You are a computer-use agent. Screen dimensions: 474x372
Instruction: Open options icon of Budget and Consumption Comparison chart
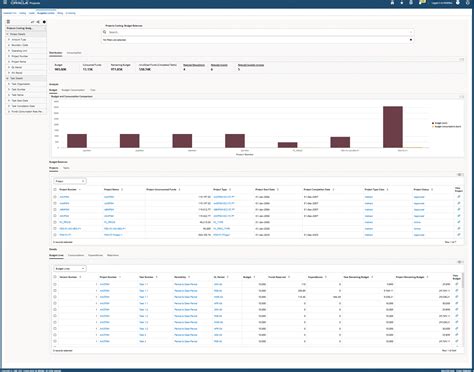[x=462, y=97]
